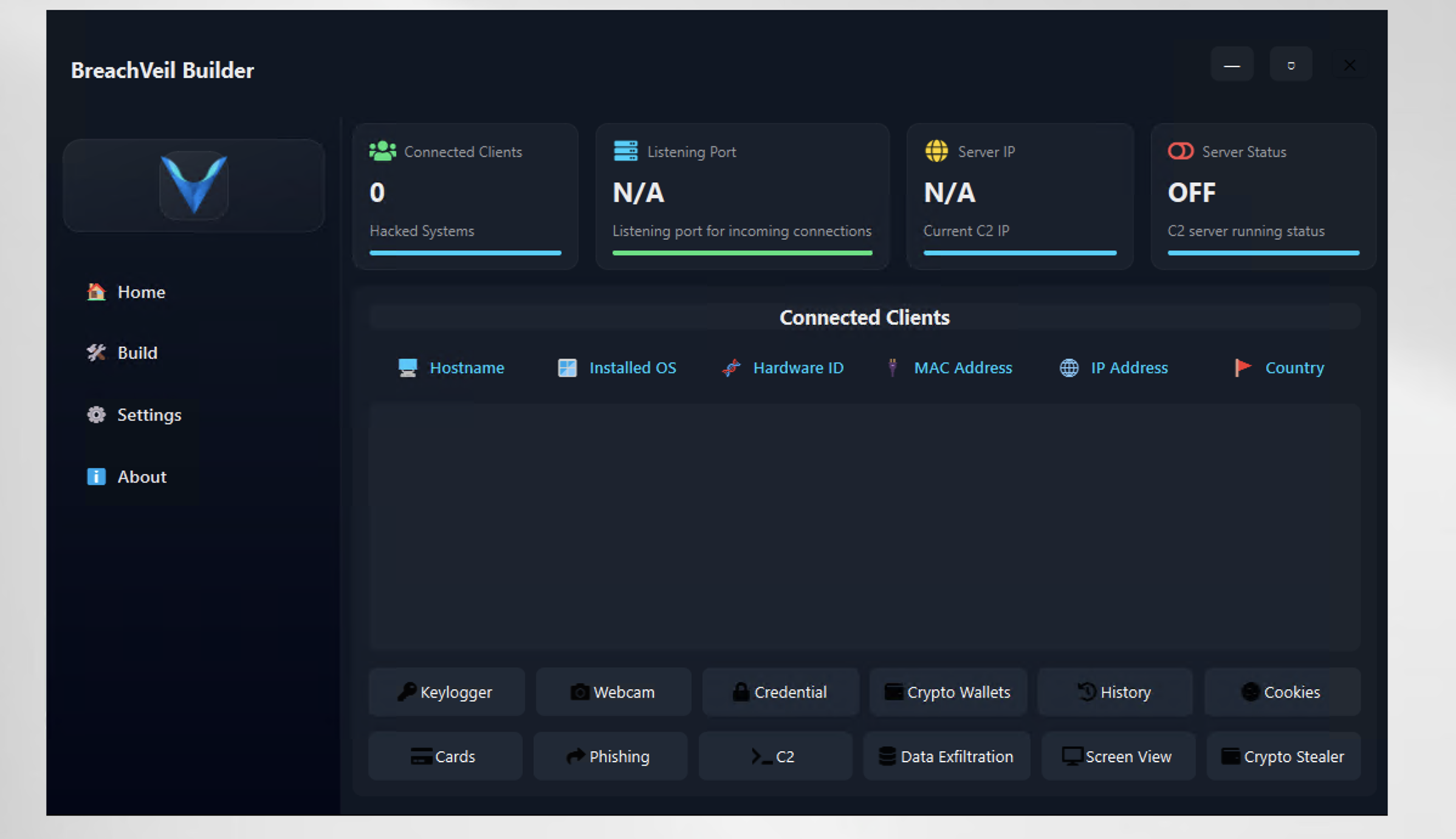Click the Home icon in sidebar
This screenshot has width=1456, height=839.
pos(96,292)
